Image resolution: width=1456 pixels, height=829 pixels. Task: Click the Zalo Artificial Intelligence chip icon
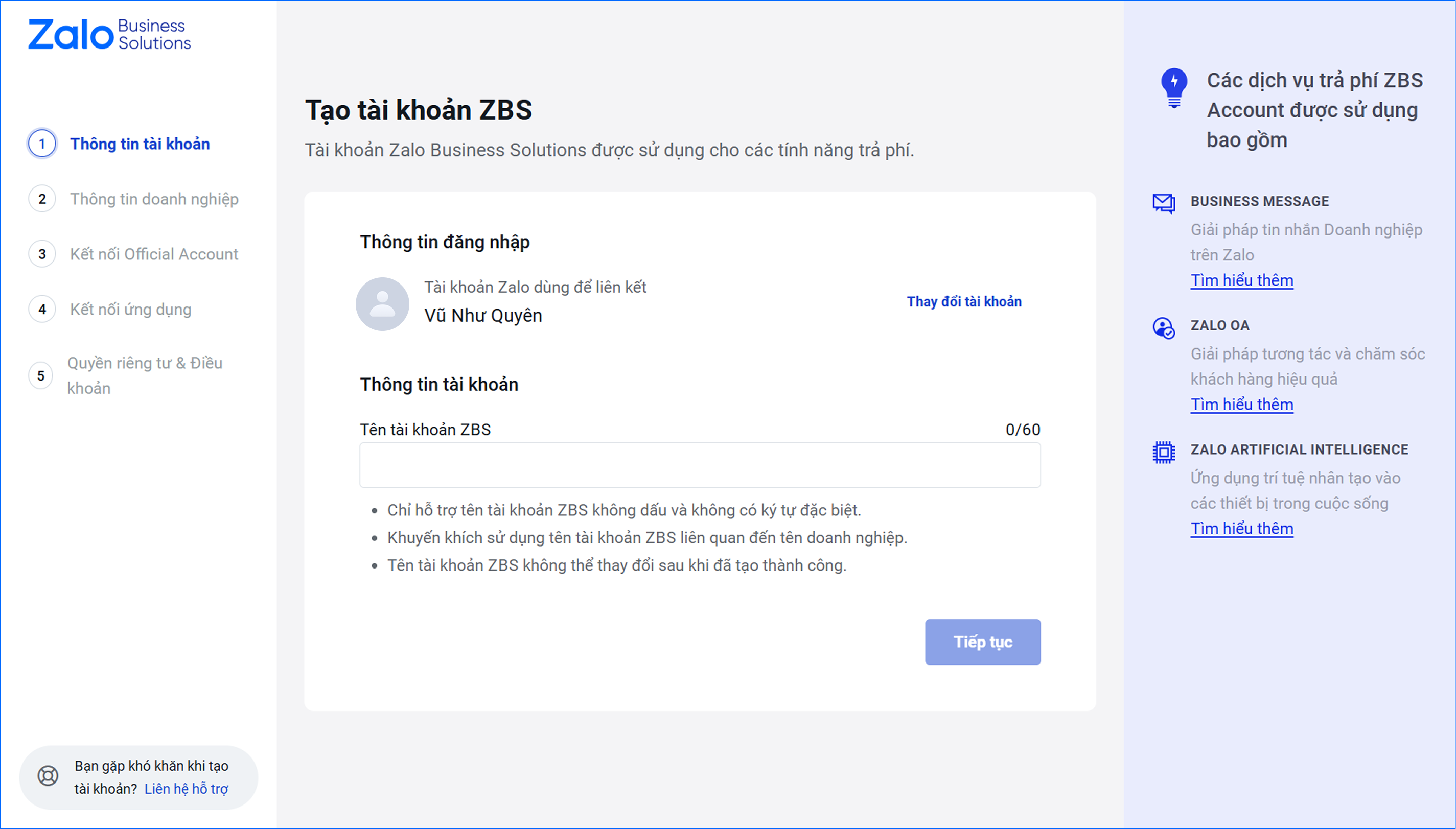click(x=1163, y=452)
